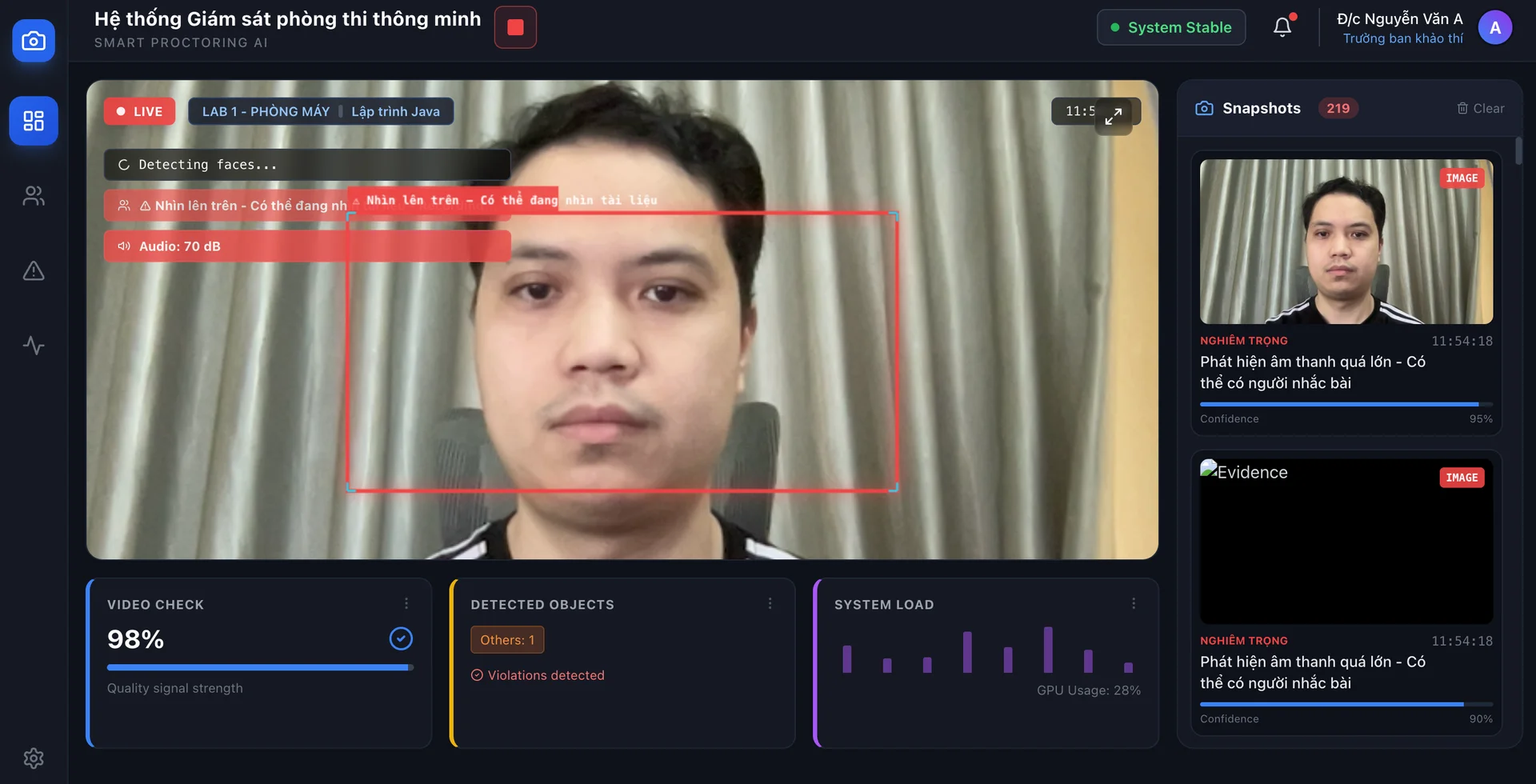View violations via warning triangle icon
The image size is (1536, 784).
(33, 270)
